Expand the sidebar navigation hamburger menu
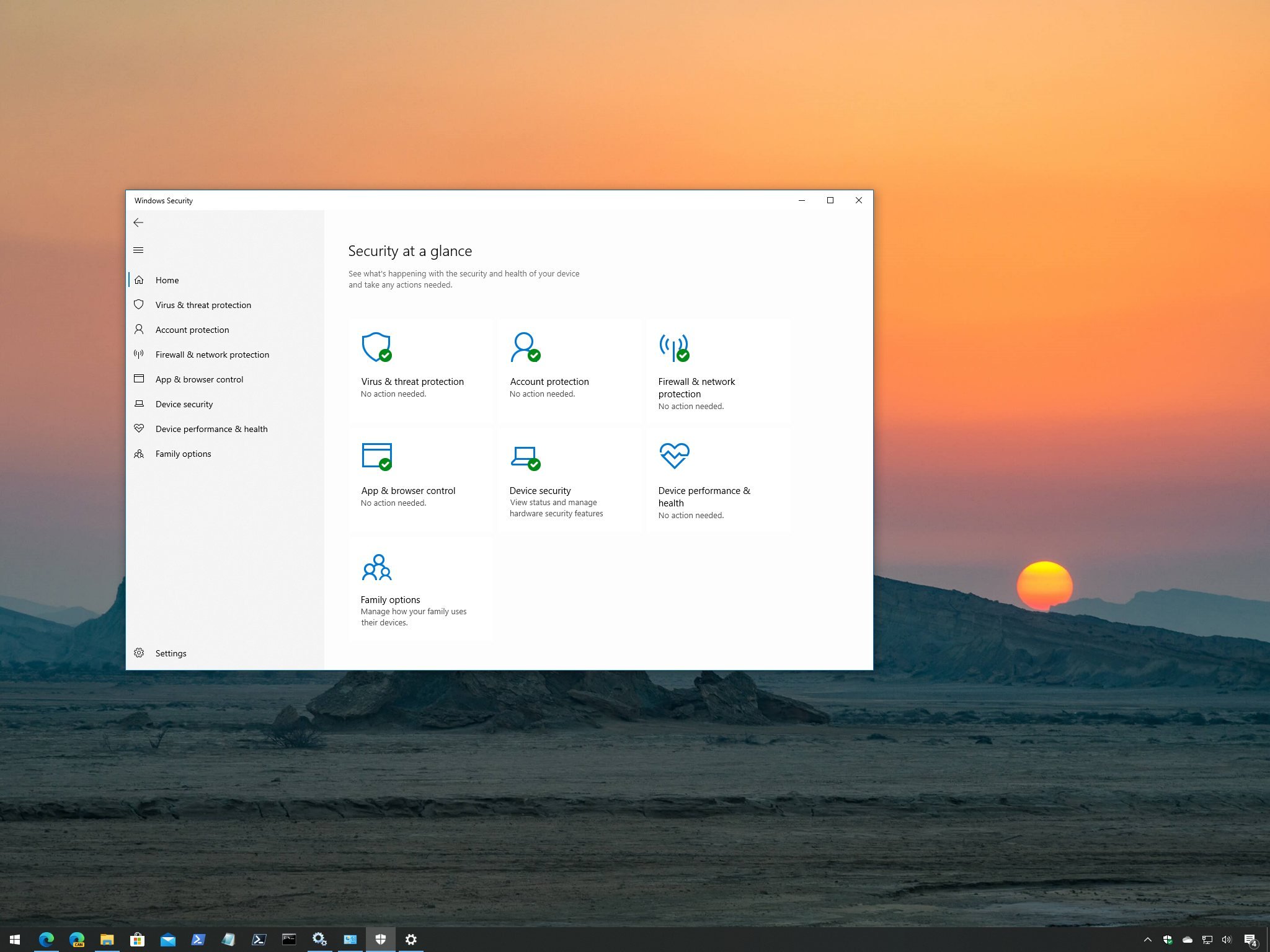The image size is (1270, 952). pos(139,250)
